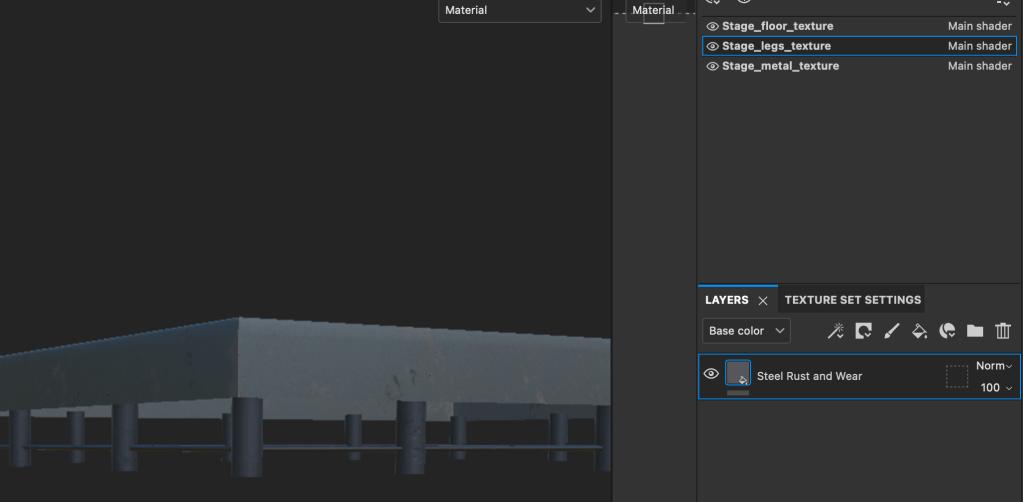The height and width of the screenshot is (502, 1023).
Task: Open the Material viewport mode dropdown
Action: [x=519, y=10]
